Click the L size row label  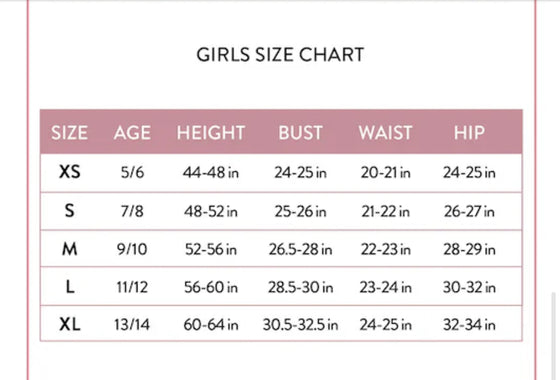pyautogui.click(x=70, y=287)
